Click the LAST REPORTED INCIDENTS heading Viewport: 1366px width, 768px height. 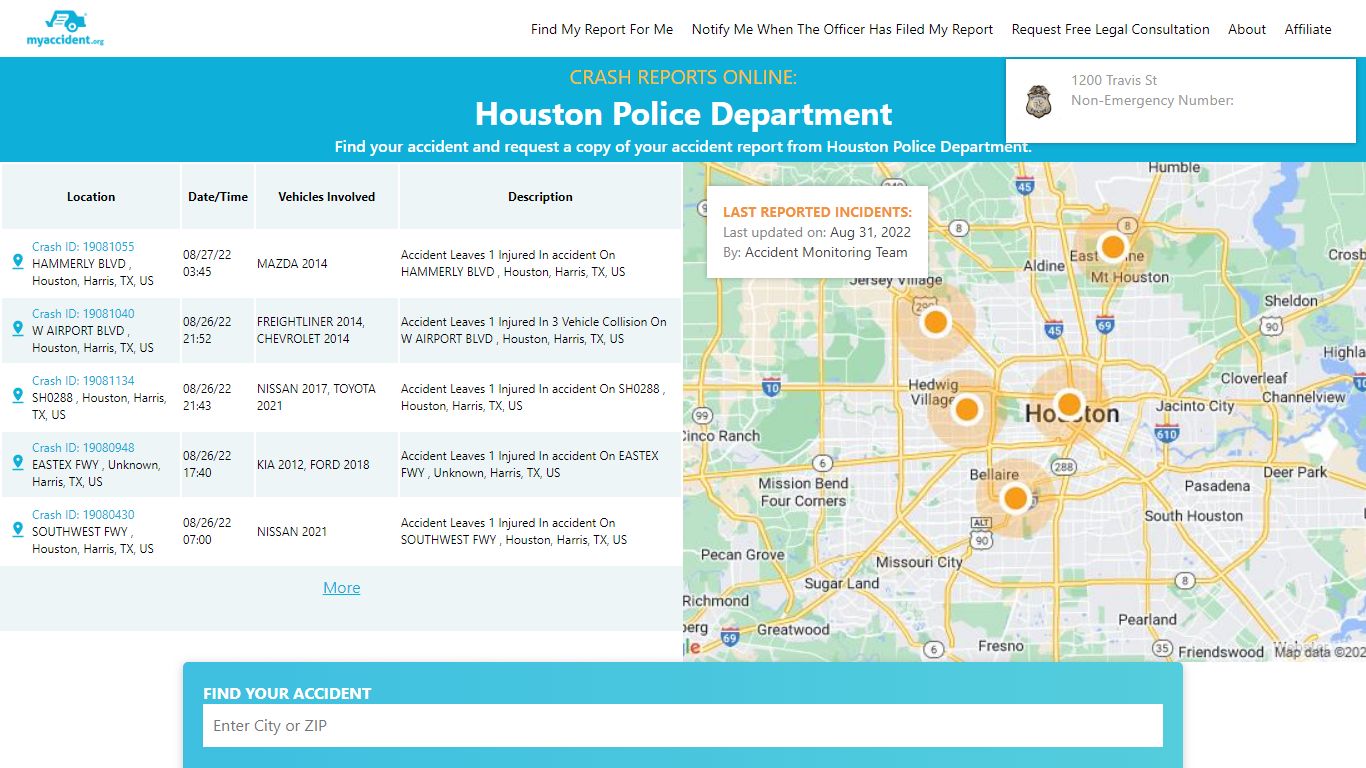coord(817,212)
